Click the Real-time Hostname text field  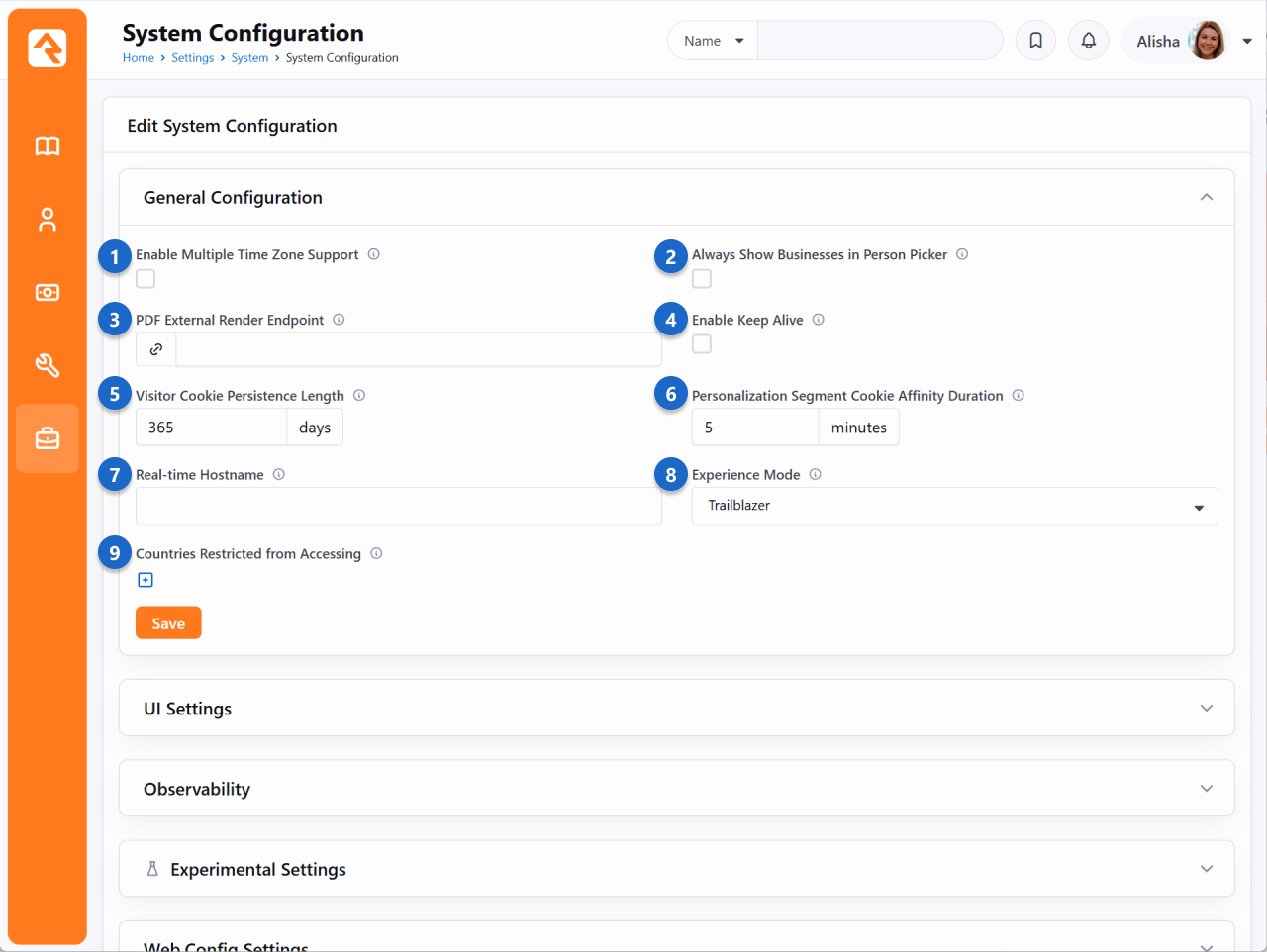pos(398,506)
